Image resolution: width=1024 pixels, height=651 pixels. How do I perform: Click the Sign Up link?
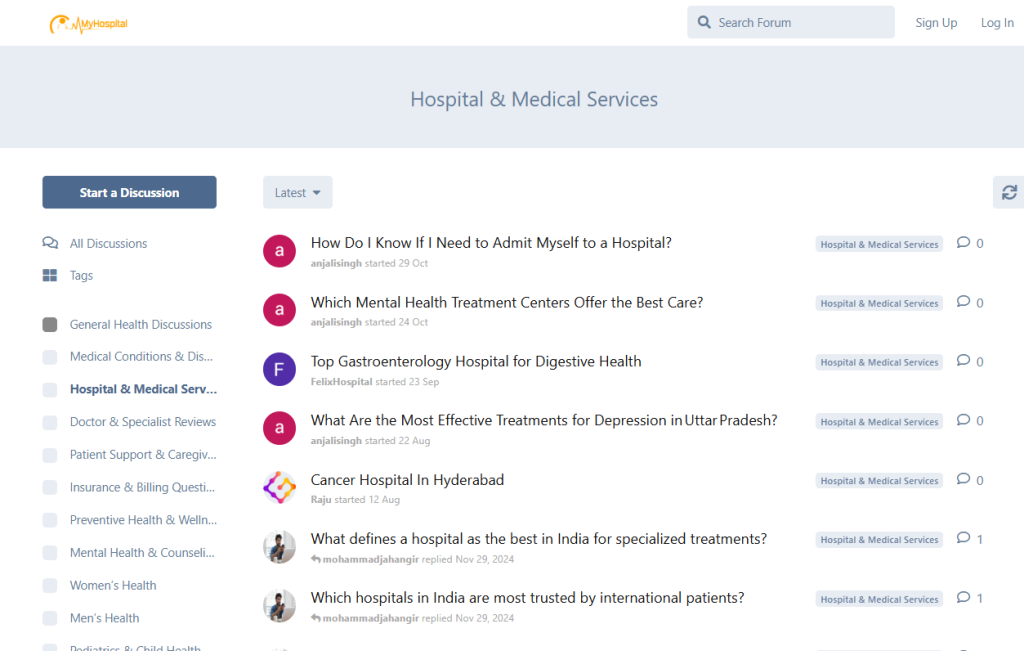pyautogui.click(x=936, y=23)
